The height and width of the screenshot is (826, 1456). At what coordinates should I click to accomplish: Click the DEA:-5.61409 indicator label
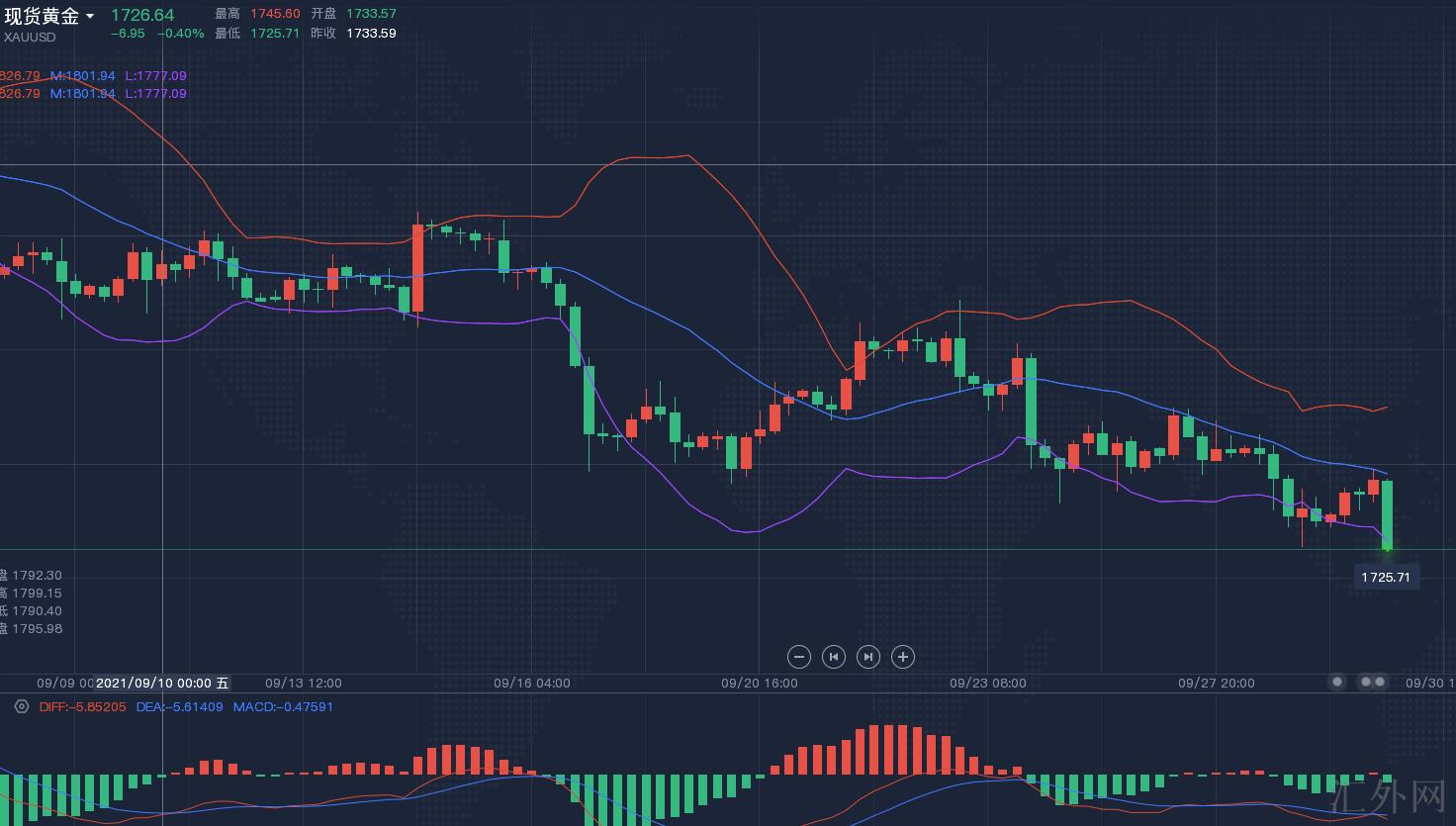tap(179, 706)
